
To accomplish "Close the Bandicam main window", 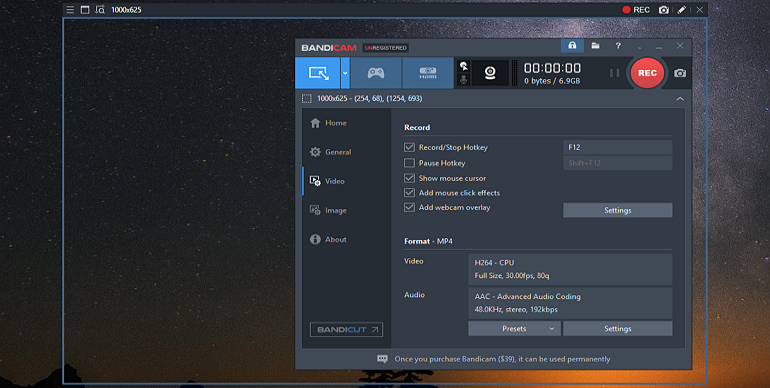I will pos(680,46).
